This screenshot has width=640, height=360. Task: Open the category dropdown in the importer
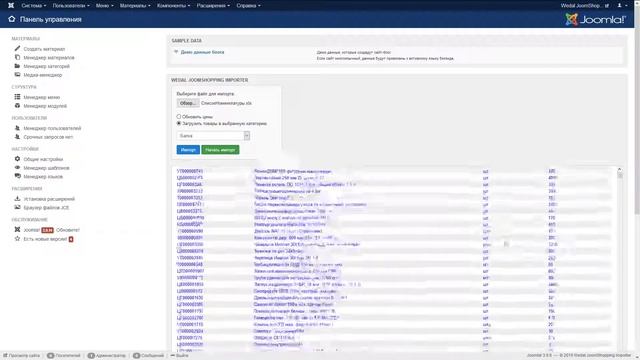[x=213, y=136]
